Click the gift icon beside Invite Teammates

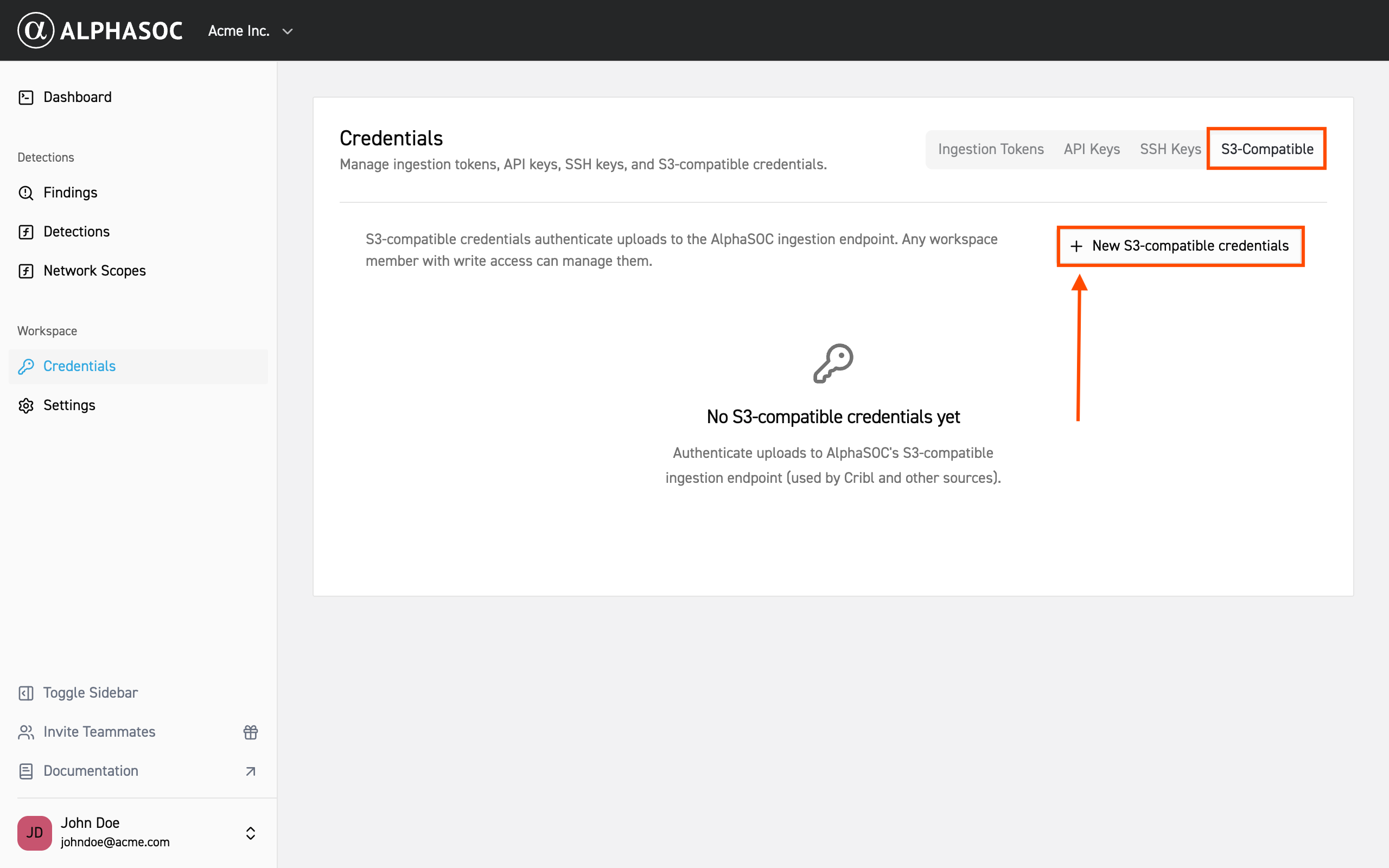(250, 732)
